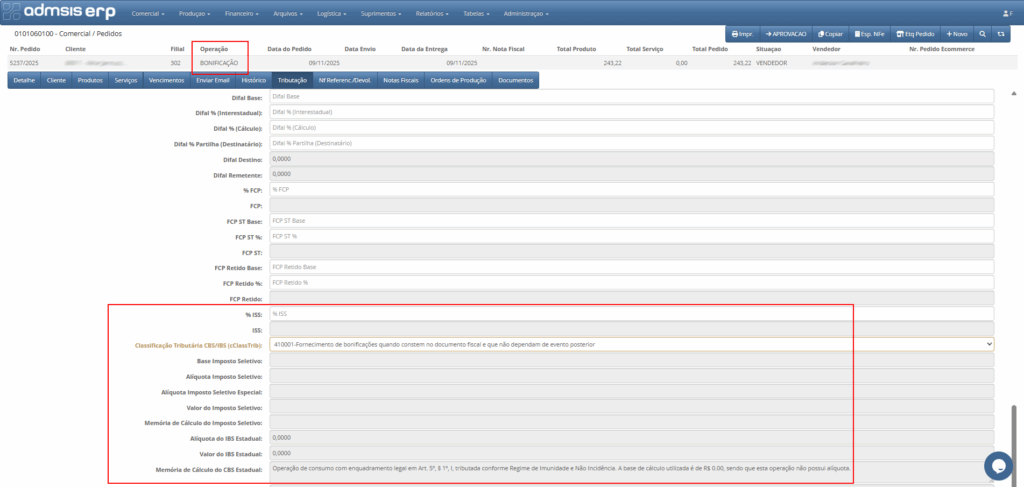Click the % ISS input field
This screenshot has height=487, width=1024.
pos(631,314)
